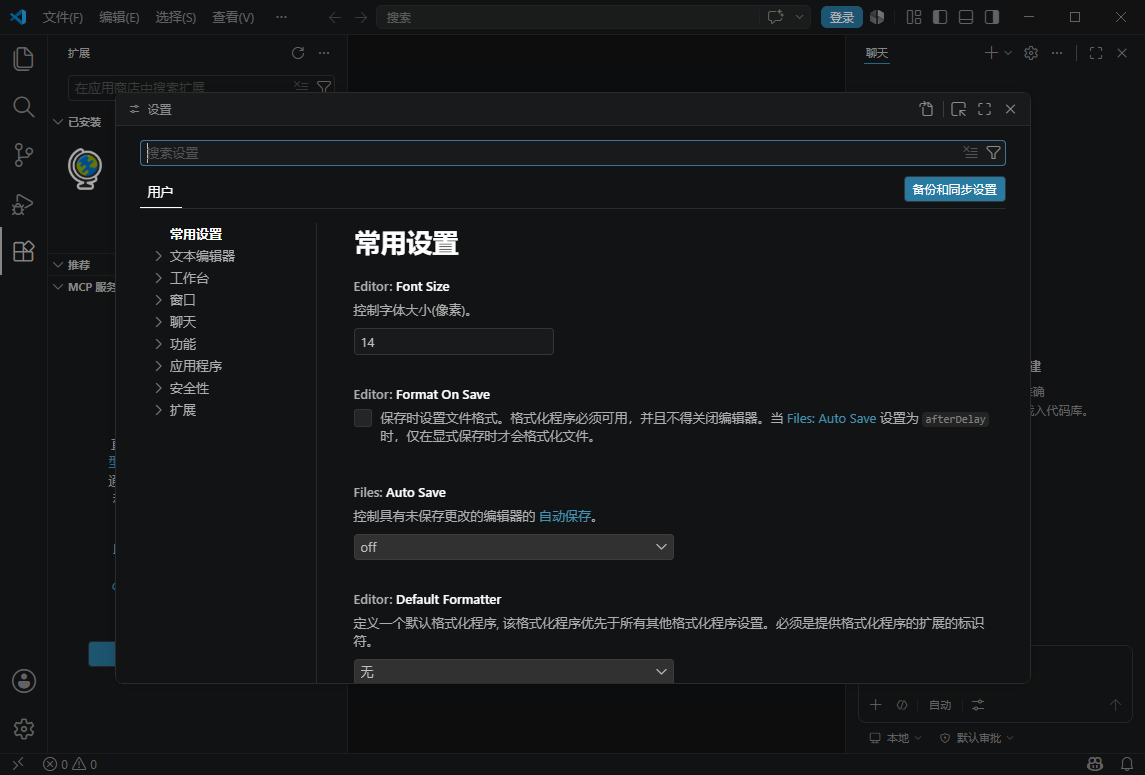Expand 工作台 settings category
1145x775 pixels.
(x=158, y=278)
